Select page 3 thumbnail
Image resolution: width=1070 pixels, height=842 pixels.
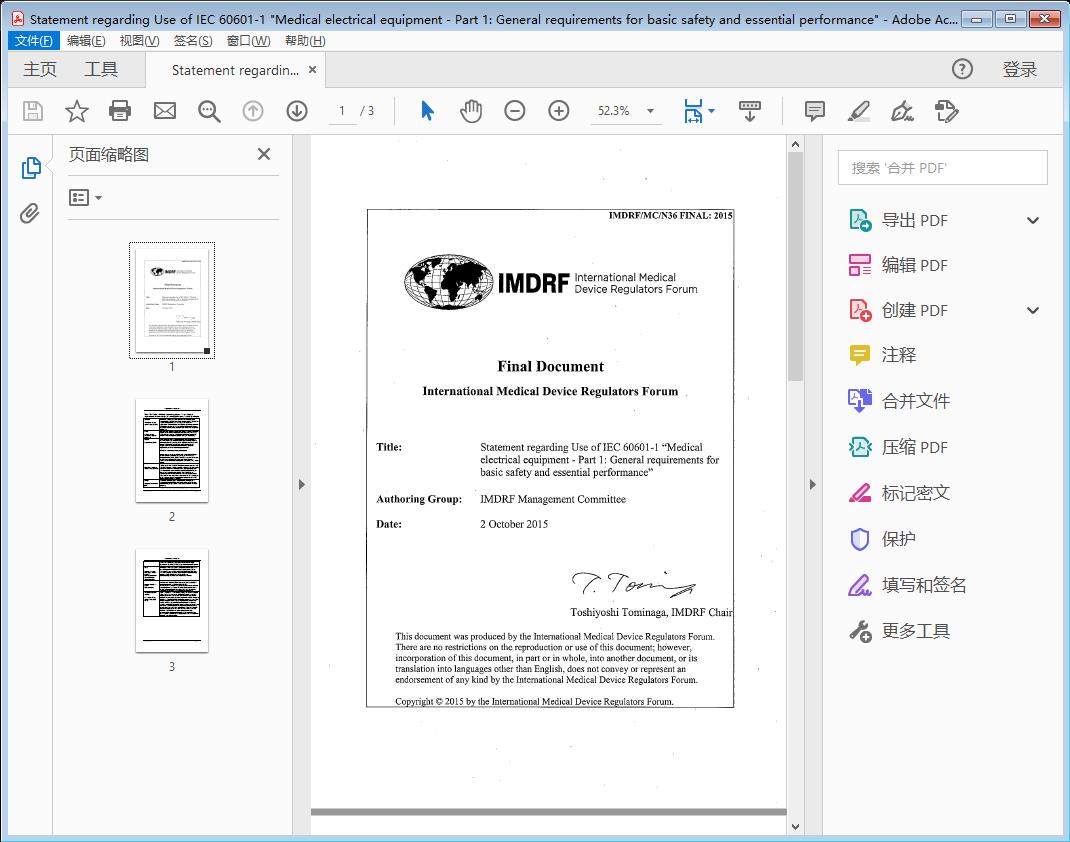(x=172, y=600)
